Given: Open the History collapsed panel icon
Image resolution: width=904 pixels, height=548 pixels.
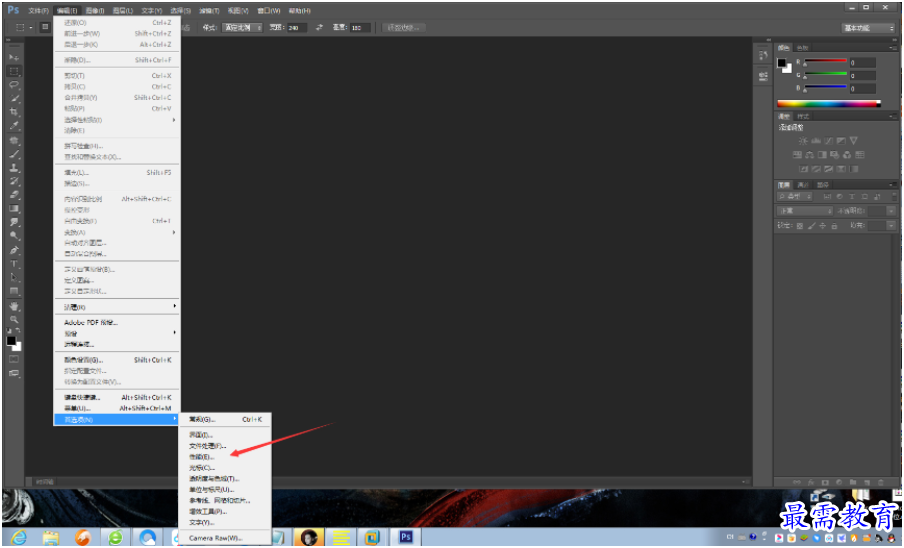Looking at the screenshot, I should pos(763,55).
